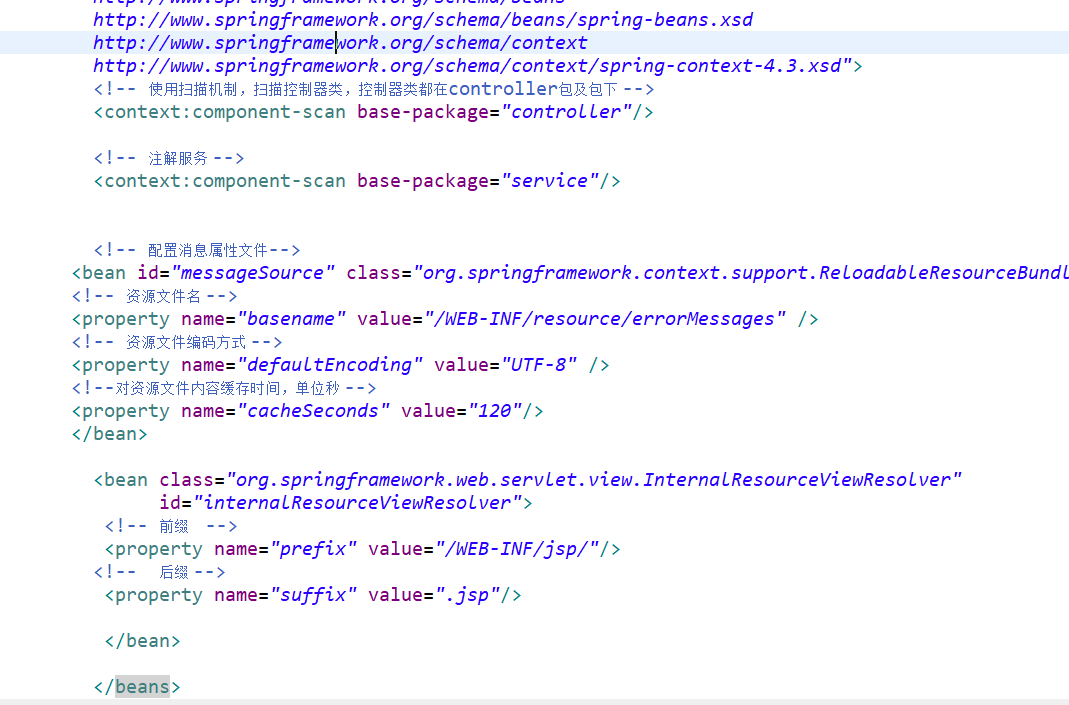Screen dimensions: 1069x705
Task: Click the InternalResourceViewResolver class value
Action: coord(594,480)
